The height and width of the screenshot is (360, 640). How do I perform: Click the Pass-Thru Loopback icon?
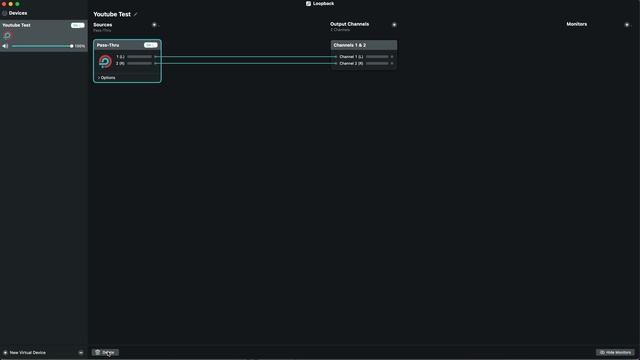pos(105,62)
